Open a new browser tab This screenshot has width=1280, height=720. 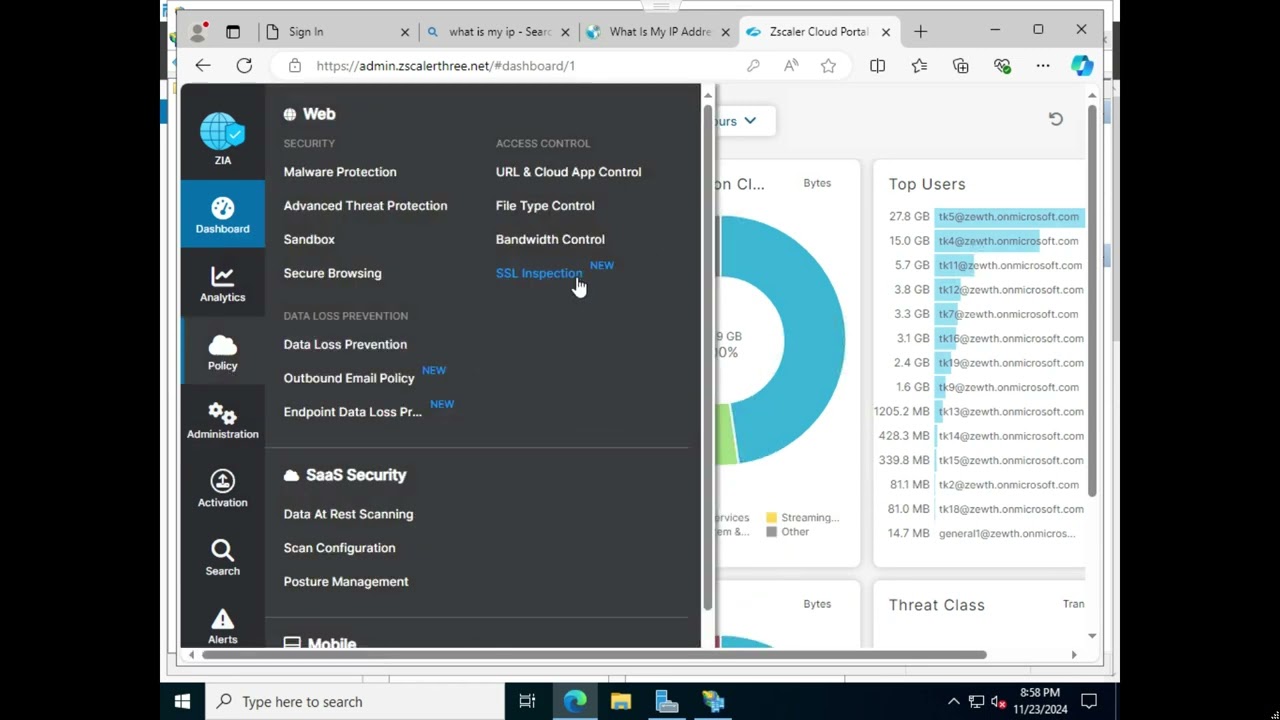pyautogui.click(x=920, y=32)
